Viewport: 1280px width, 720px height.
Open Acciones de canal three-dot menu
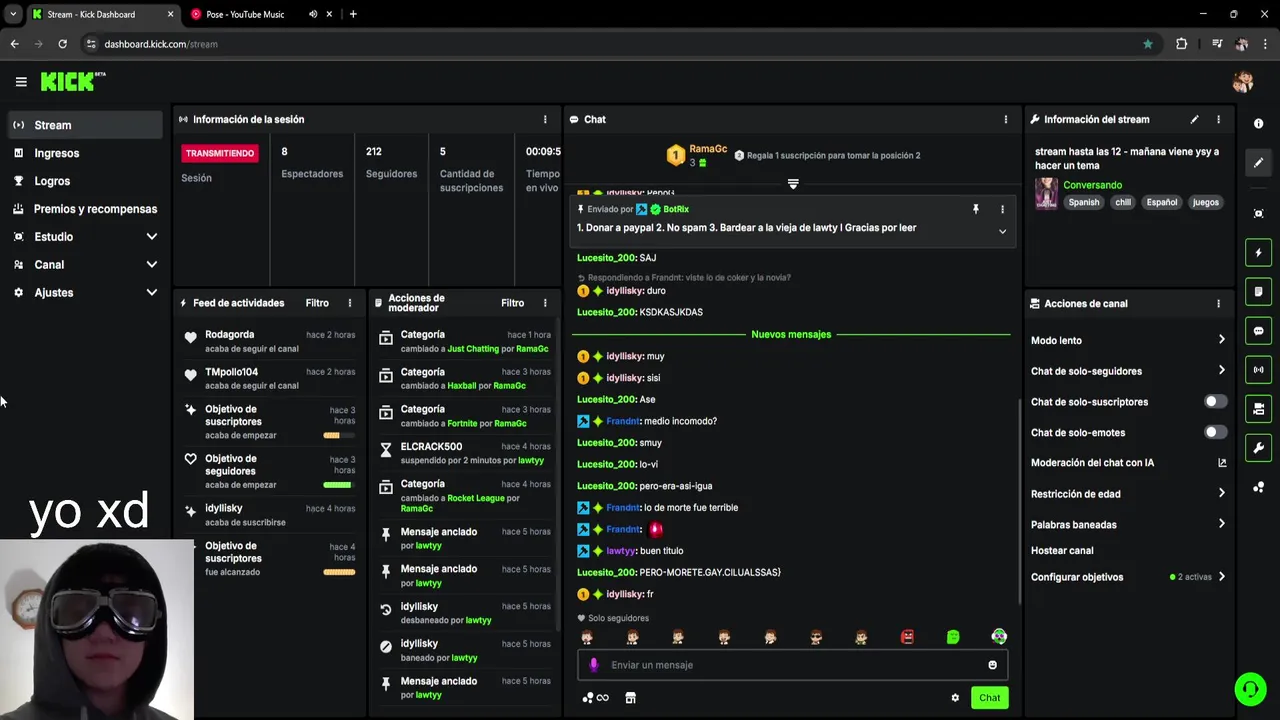pyautogui.click(x=1218, y=303)
